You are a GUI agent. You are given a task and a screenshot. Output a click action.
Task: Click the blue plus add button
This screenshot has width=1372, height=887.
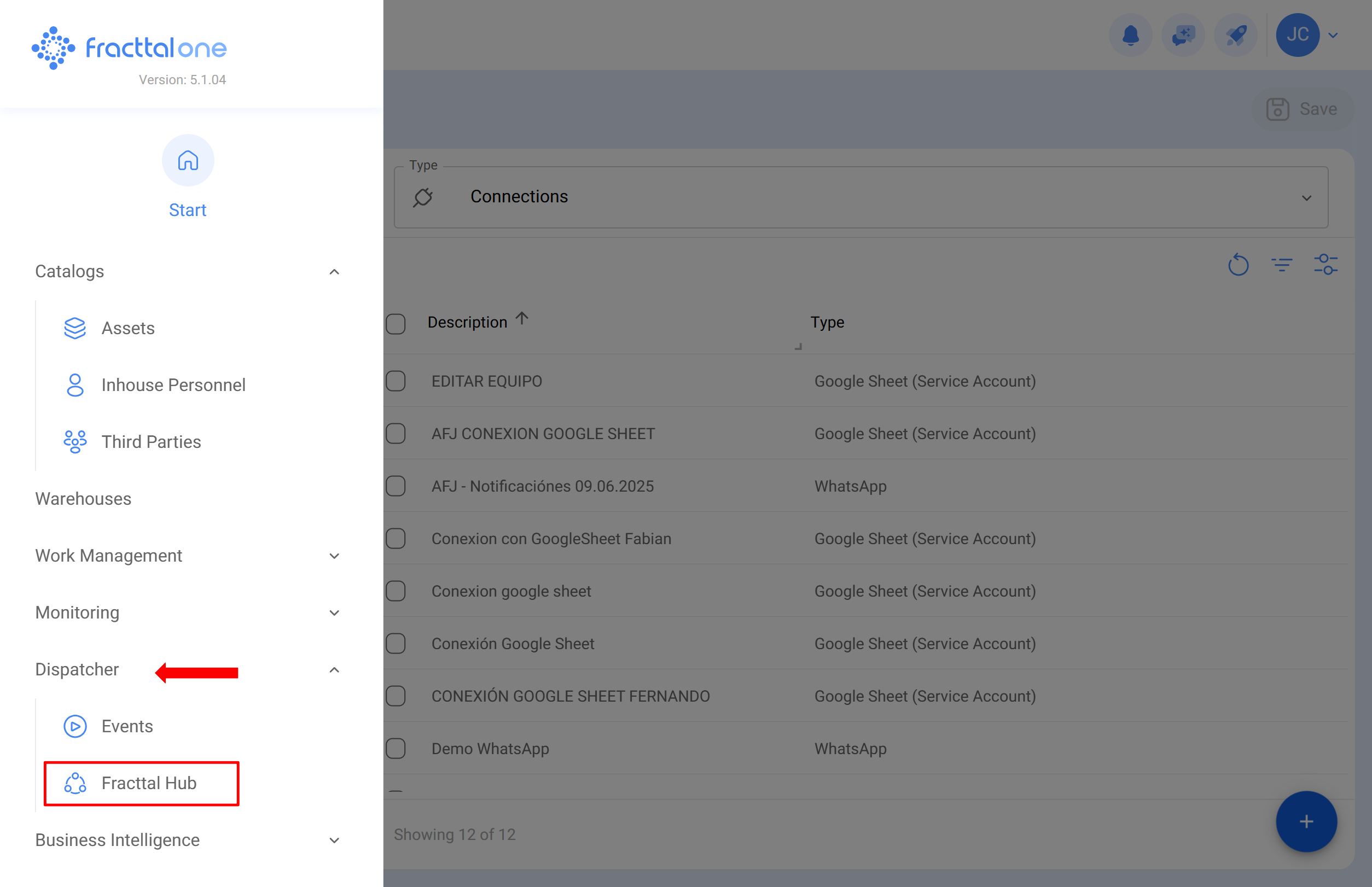coord(1306,821)
